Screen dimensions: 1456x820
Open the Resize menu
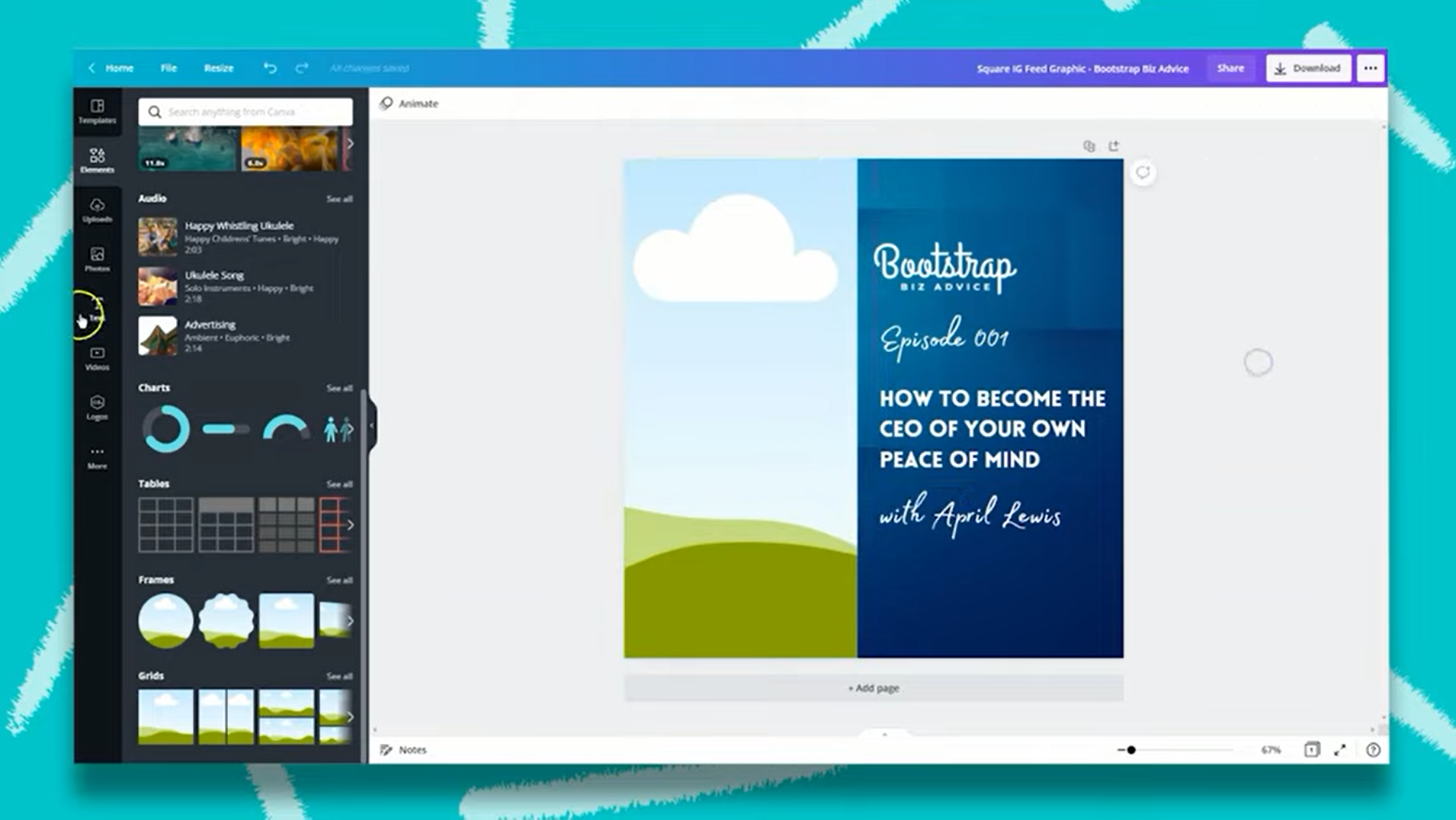[218, 68]
